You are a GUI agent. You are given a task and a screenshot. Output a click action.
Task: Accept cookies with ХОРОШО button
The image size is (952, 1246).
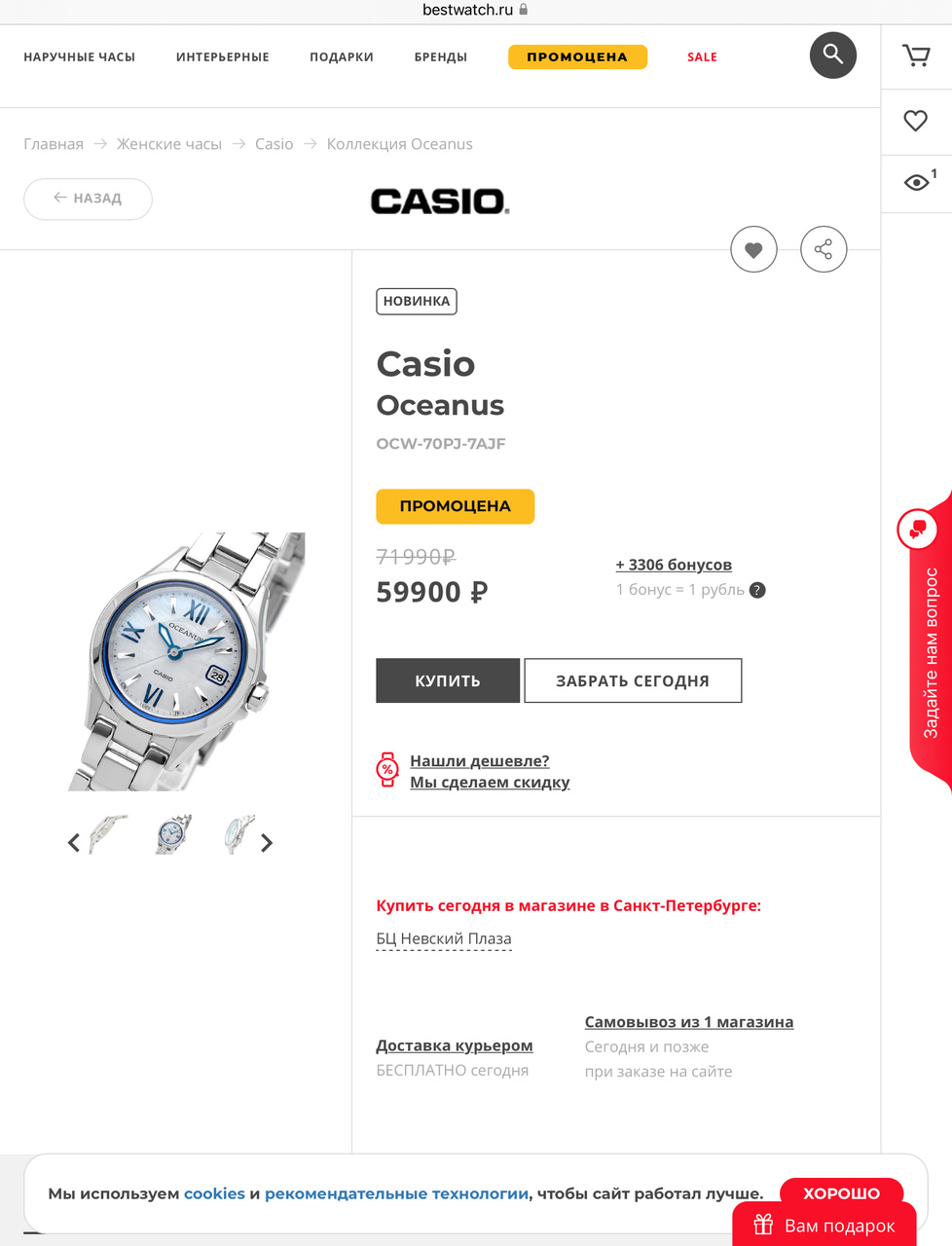point(841,1192)
